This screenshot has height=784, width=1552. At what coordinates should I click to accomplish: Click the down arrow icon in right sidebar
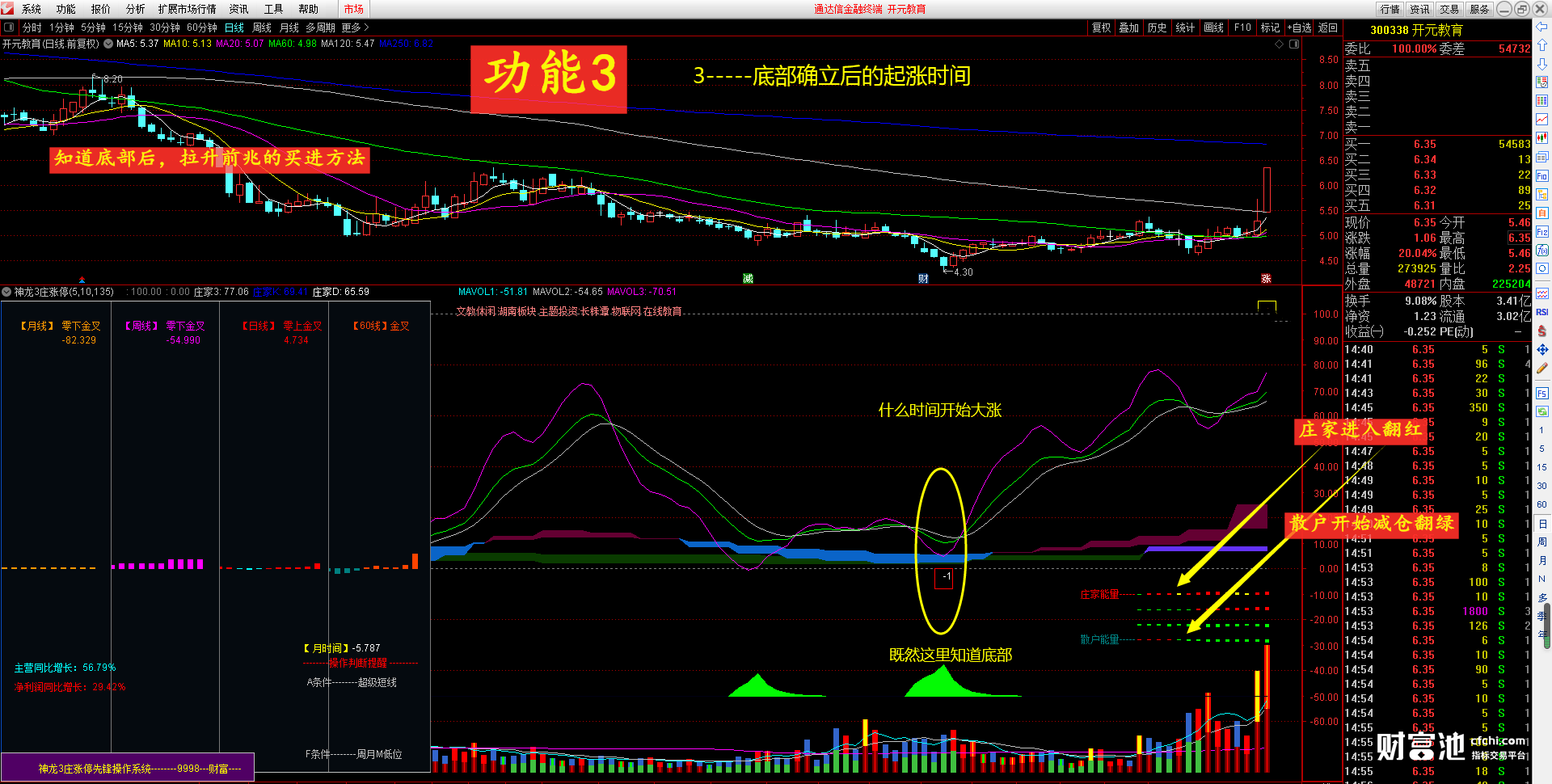point(1541,64)
